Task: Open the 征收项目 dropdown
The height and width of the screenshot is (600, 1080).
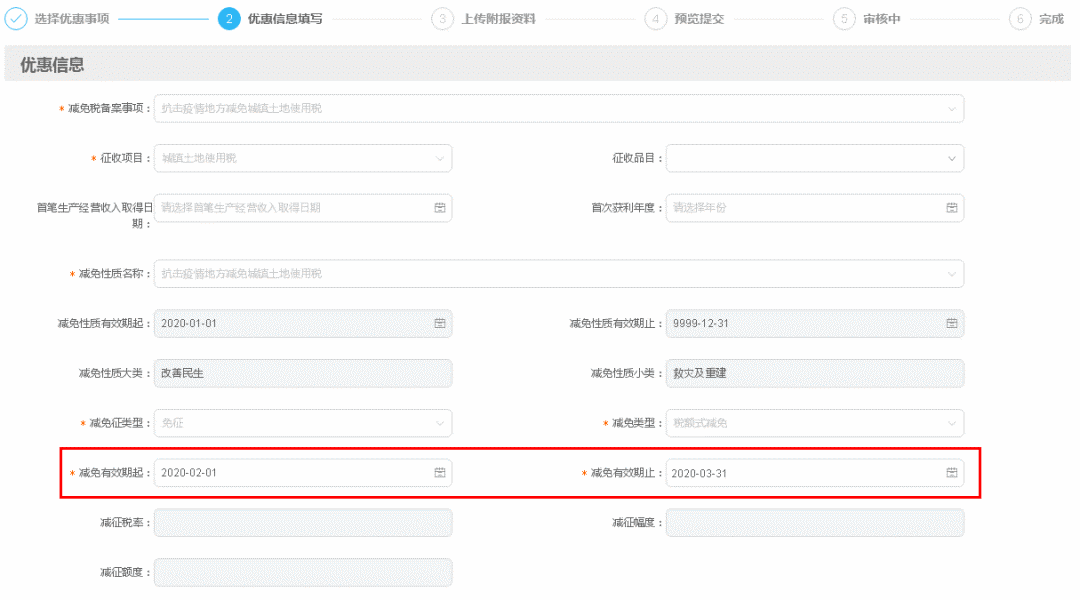Action: click(x=439, y=158)
